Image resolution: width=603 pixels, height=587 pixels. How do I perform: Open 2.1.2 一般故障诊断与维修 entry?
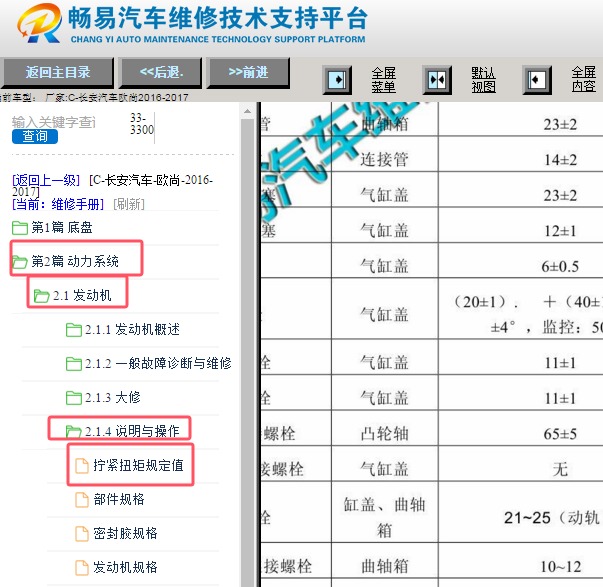158,364
